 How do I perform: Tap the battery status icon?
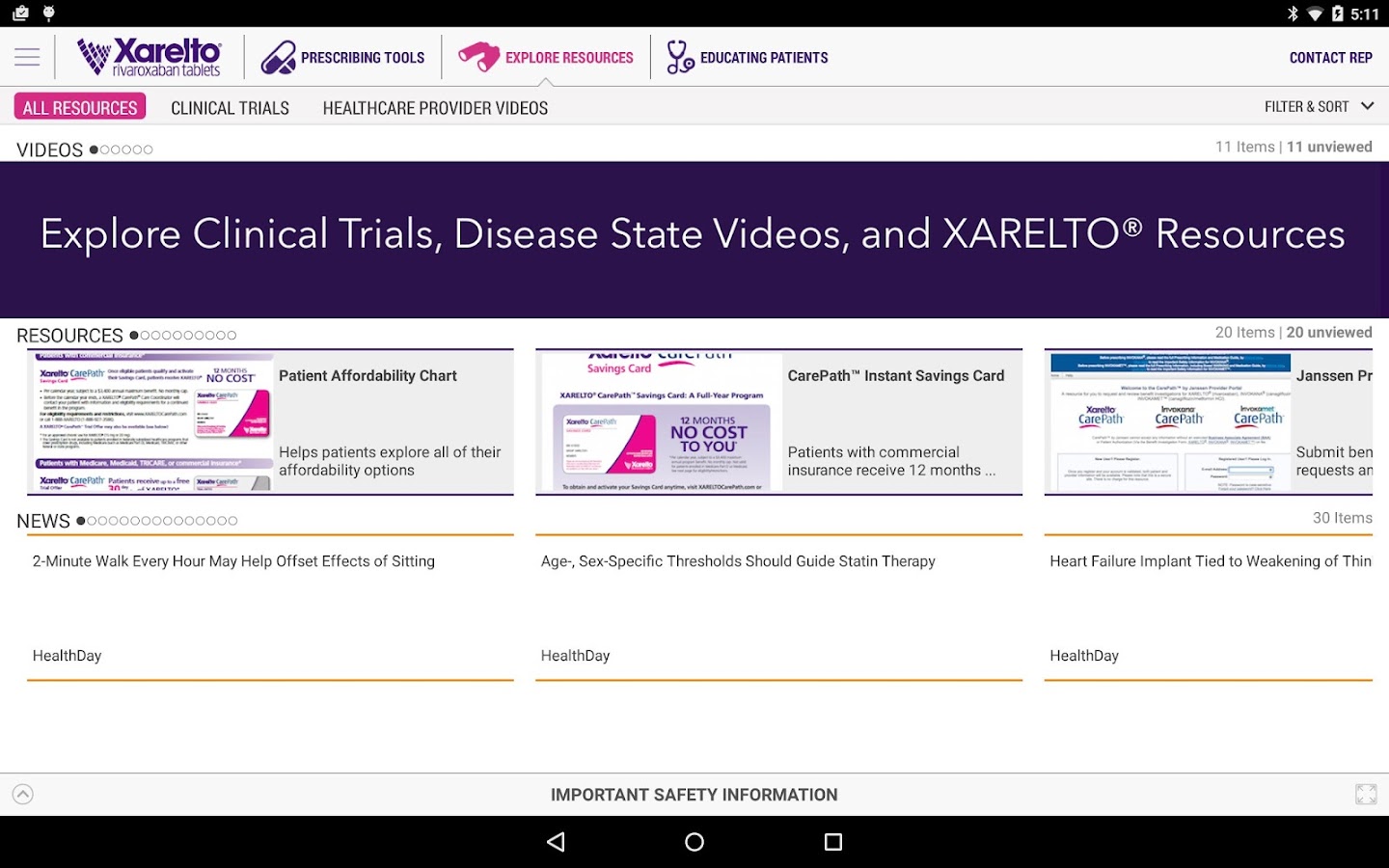coord(1338,14)
